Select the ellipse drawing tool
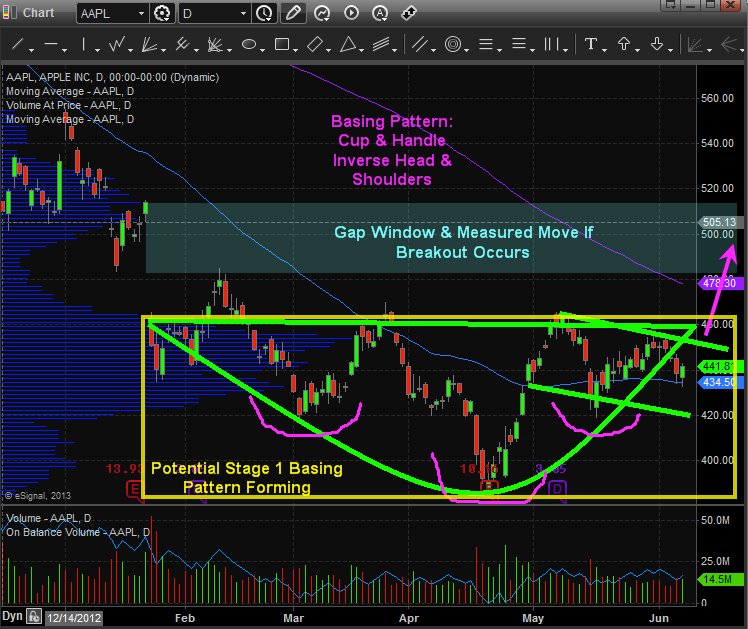Image resolution: width=748 pixels, height=629 pixels. tap(249, 44)
